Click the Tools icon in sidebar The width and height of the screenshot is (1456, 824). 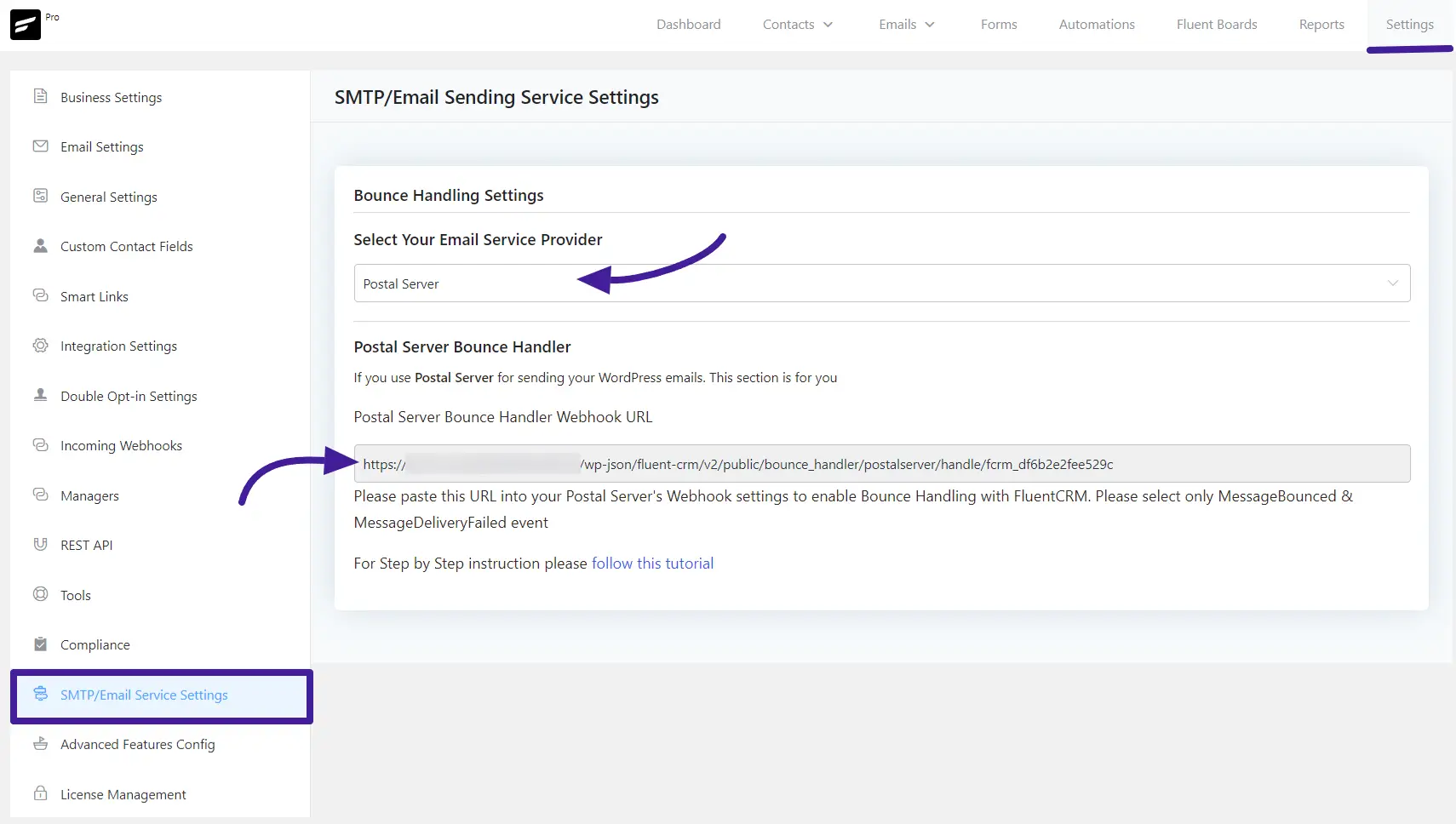pyautogui.click(x=40, y=594)
